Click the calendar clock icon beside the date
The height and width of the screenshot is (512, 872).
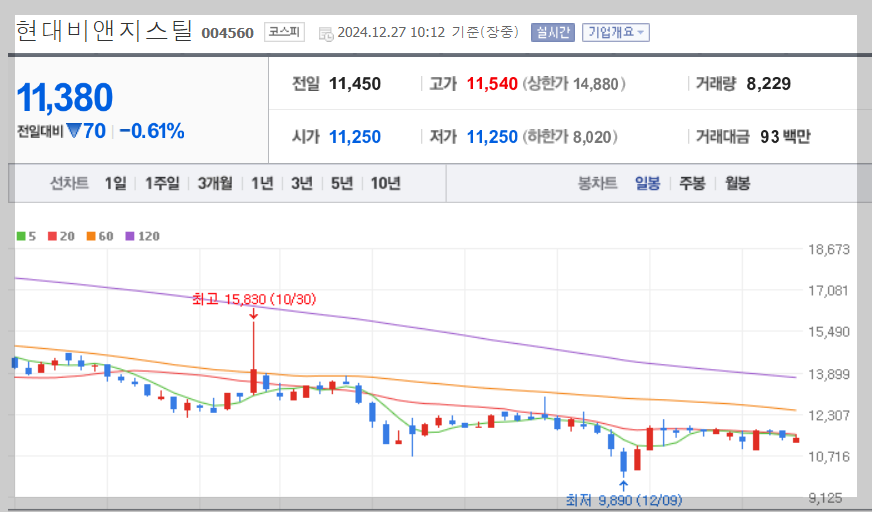click(x=326, y=33)
